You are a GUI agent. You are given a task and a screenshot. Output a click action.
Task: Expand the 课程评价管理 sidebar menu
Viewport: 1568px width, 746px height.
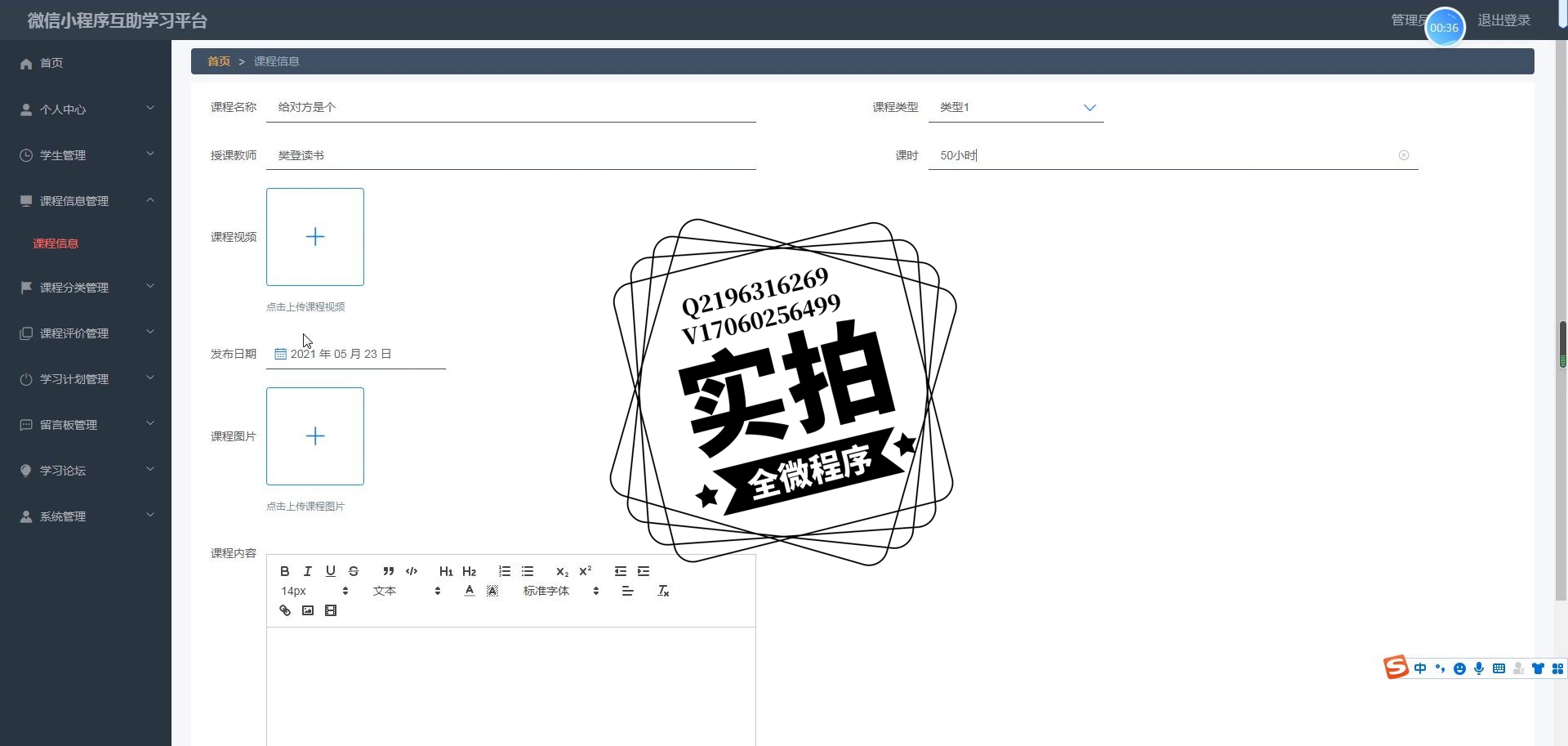coord(86,333)
